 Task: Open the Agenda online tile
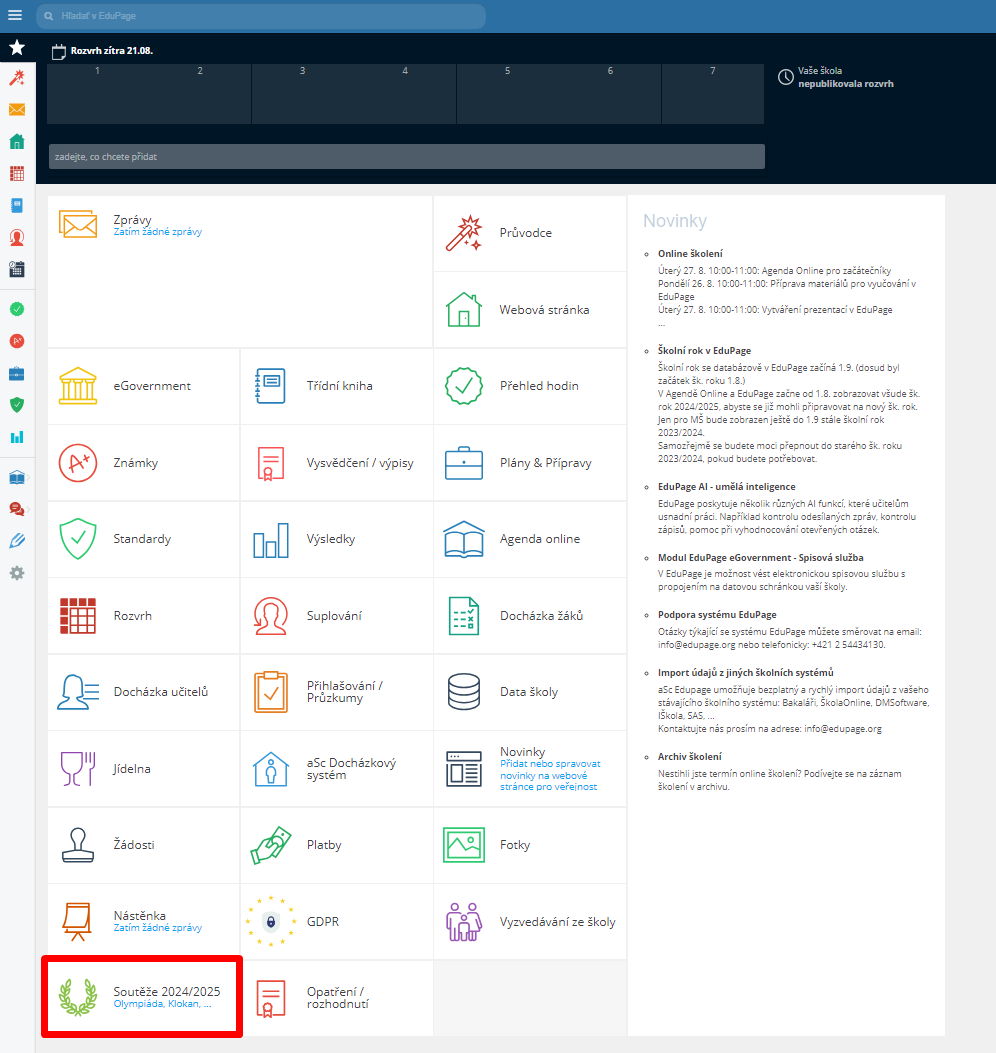coord(530,539)
